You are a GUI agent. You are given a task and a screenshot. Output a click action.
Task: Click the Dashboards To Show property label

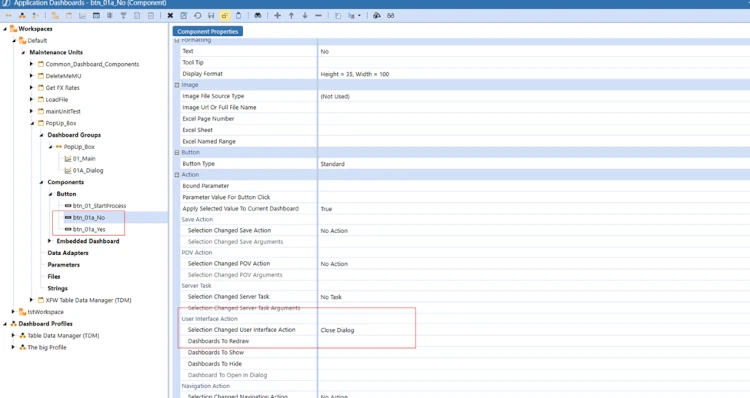click(216, 353)
